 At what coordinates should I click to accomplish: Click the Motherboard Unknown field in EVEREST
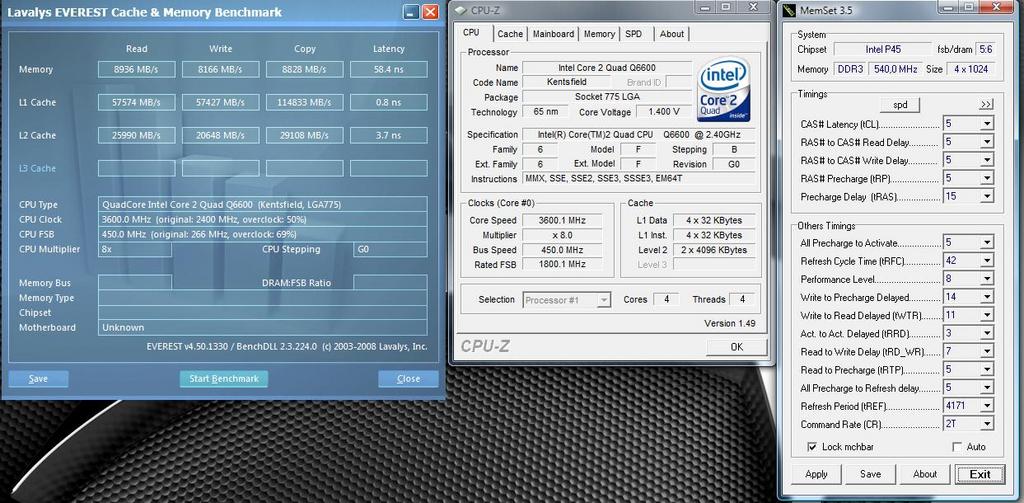coord(263,328)
